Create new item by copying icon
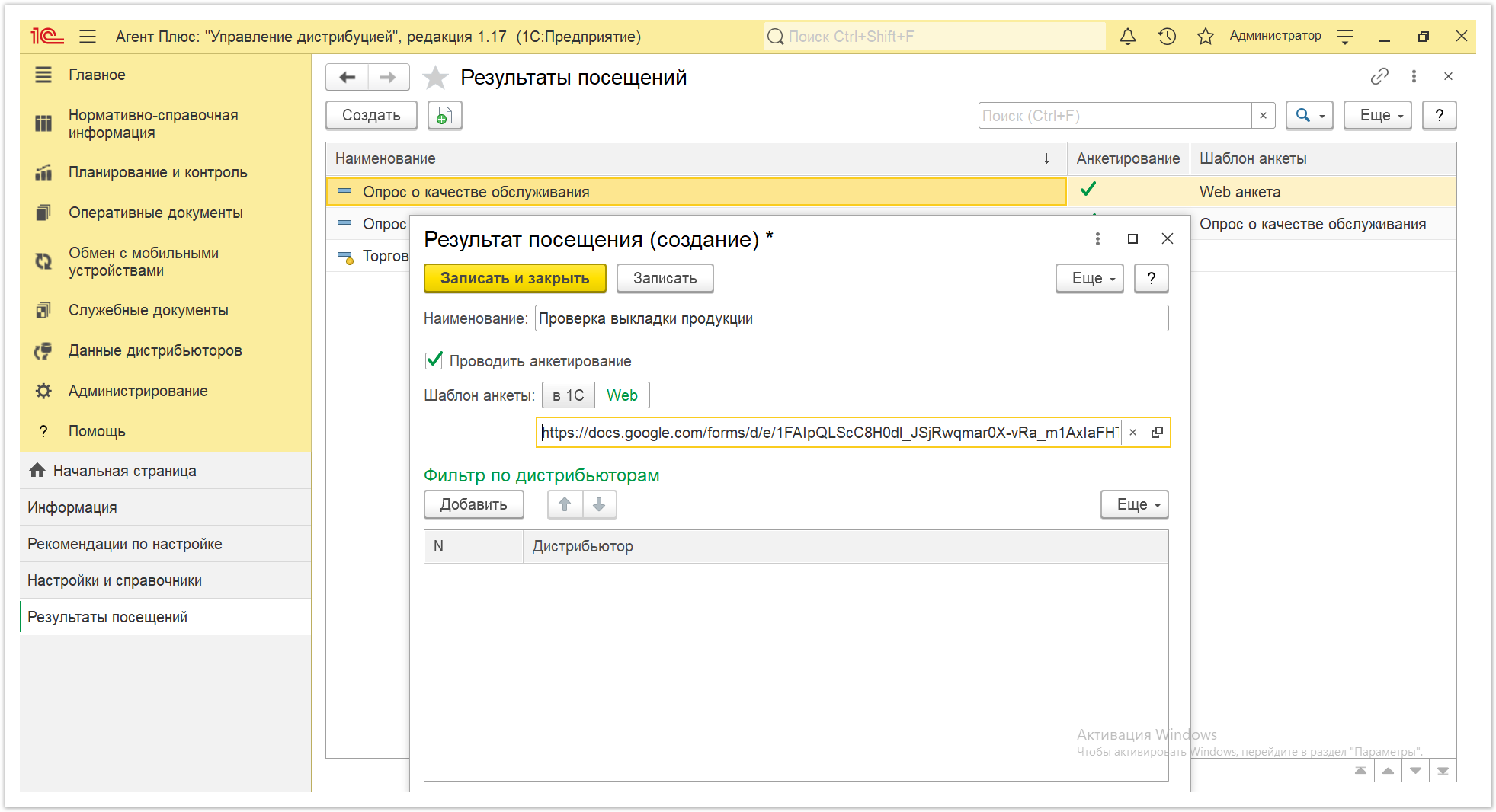 click(x=444, y=115)
